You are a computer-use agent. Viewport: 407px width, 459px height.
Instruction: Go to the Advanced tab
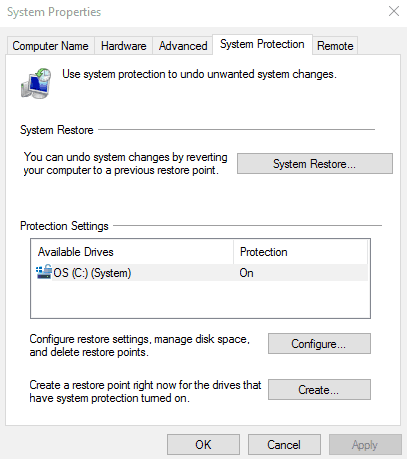(x=183, y=46)
